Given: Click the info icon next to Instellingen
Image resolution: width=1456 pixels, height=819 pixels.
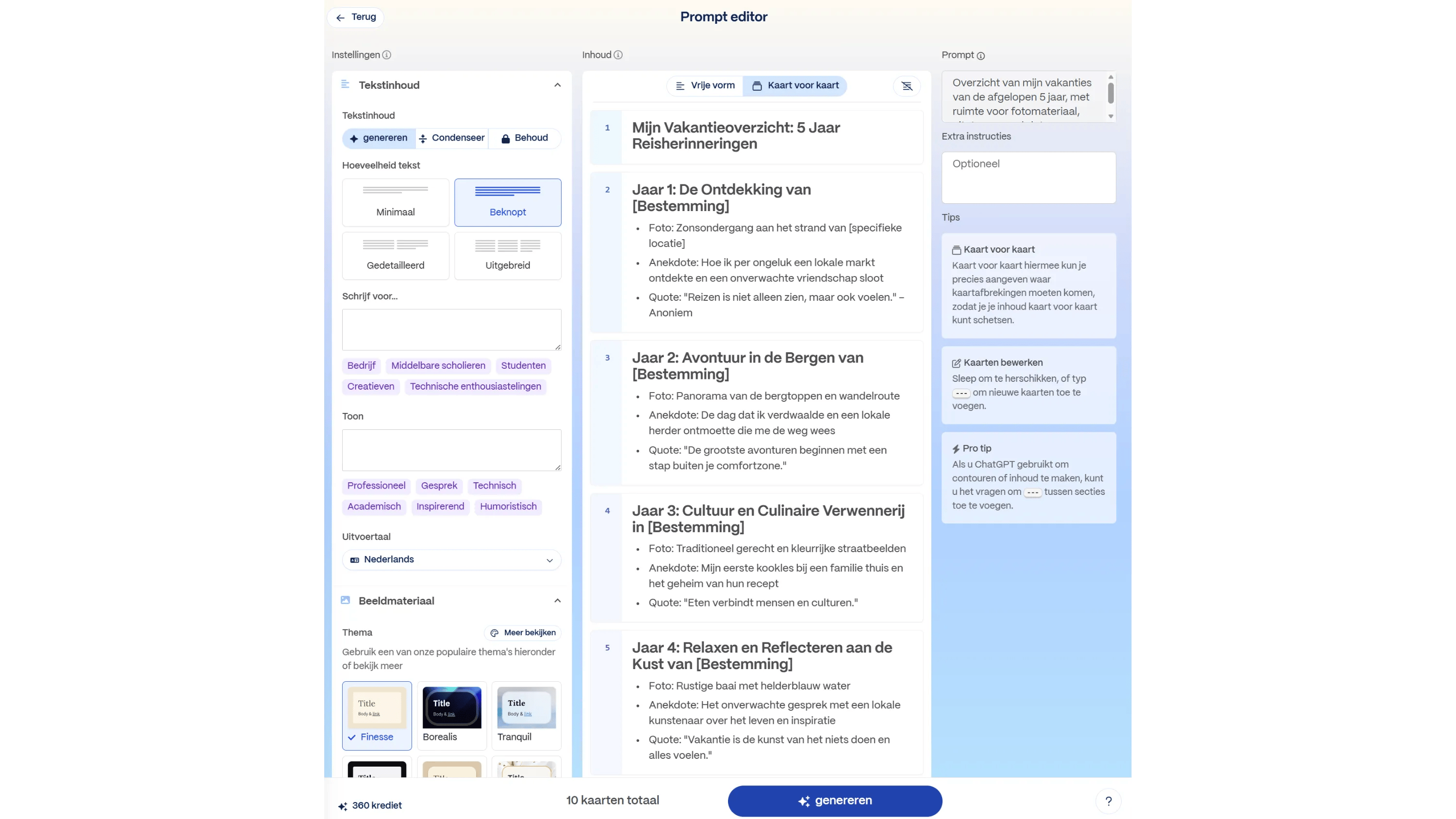Looking at the screenshot, I should click(x=387, y=55).
